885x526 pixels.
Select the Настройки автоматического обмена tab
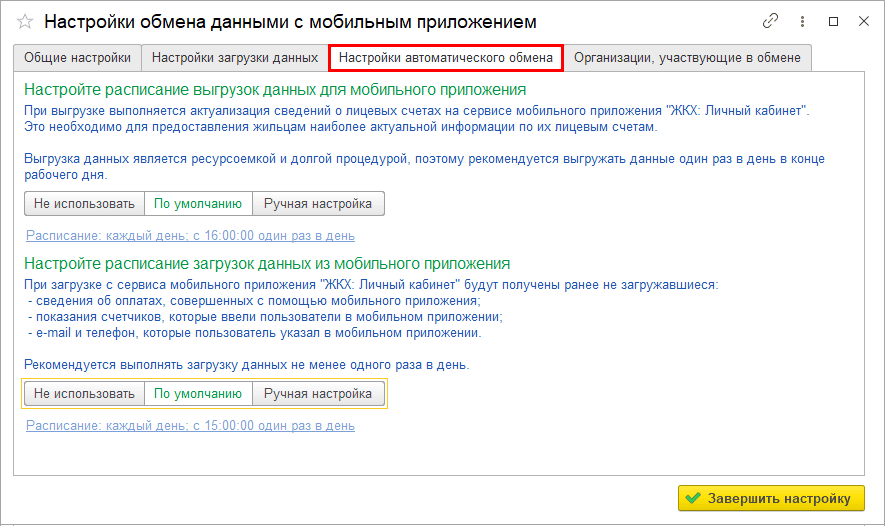pyautogui.click(x=446, y=58)
